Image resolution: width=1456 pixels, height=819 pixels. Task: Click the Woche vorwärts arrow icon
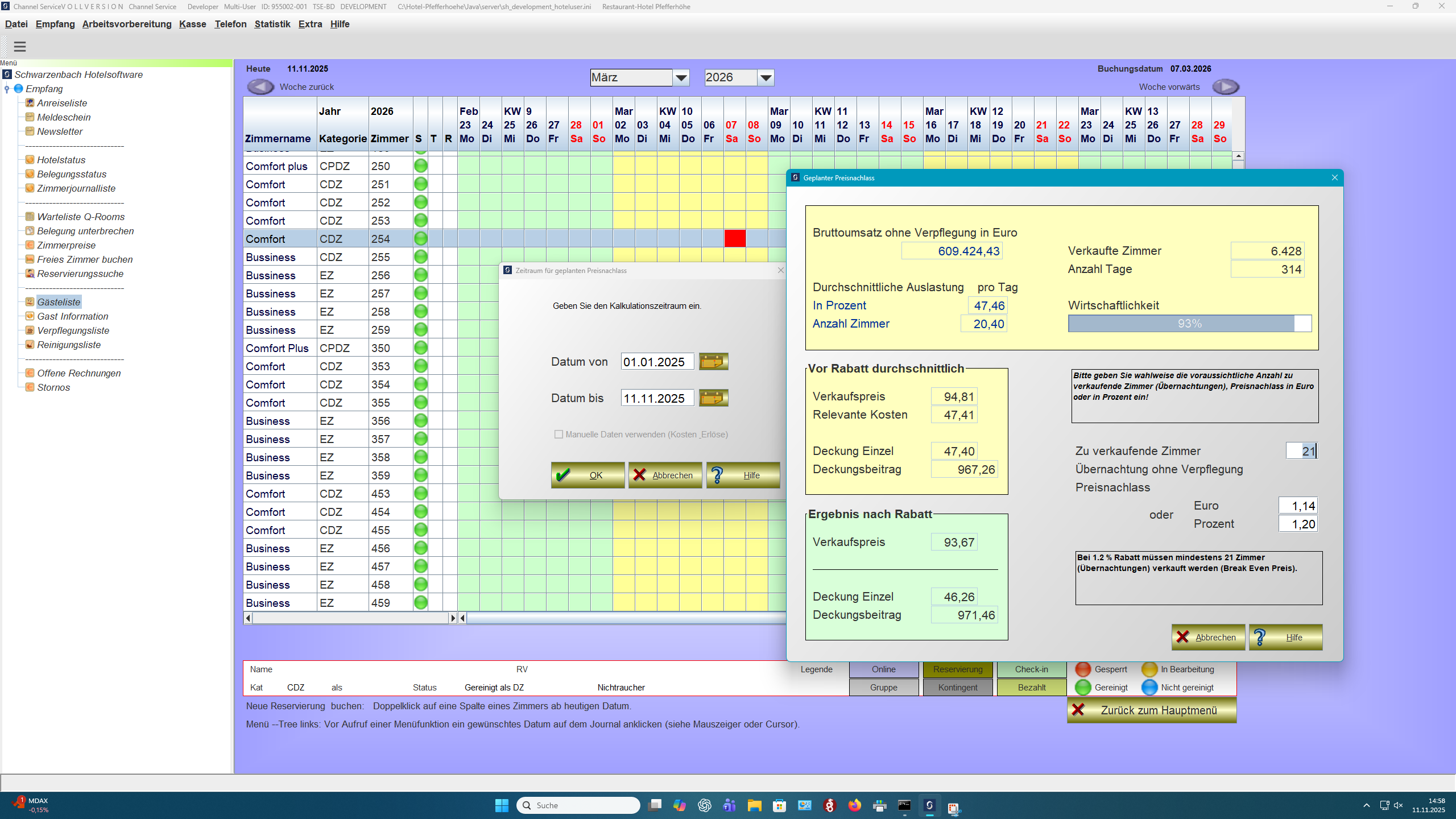point(1226,86)
